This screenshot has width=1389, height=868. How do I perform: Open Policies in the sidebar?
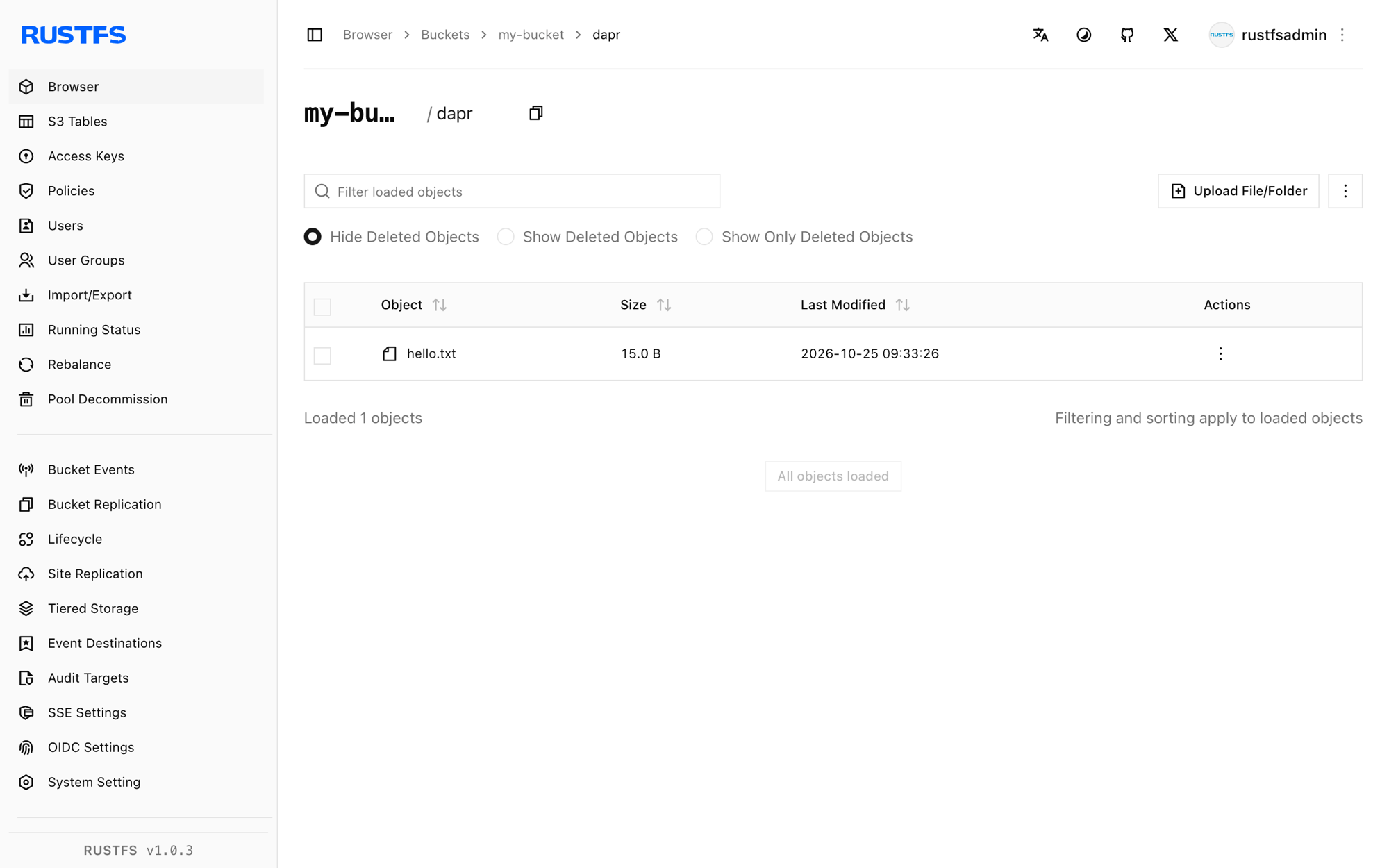point(136,191)
